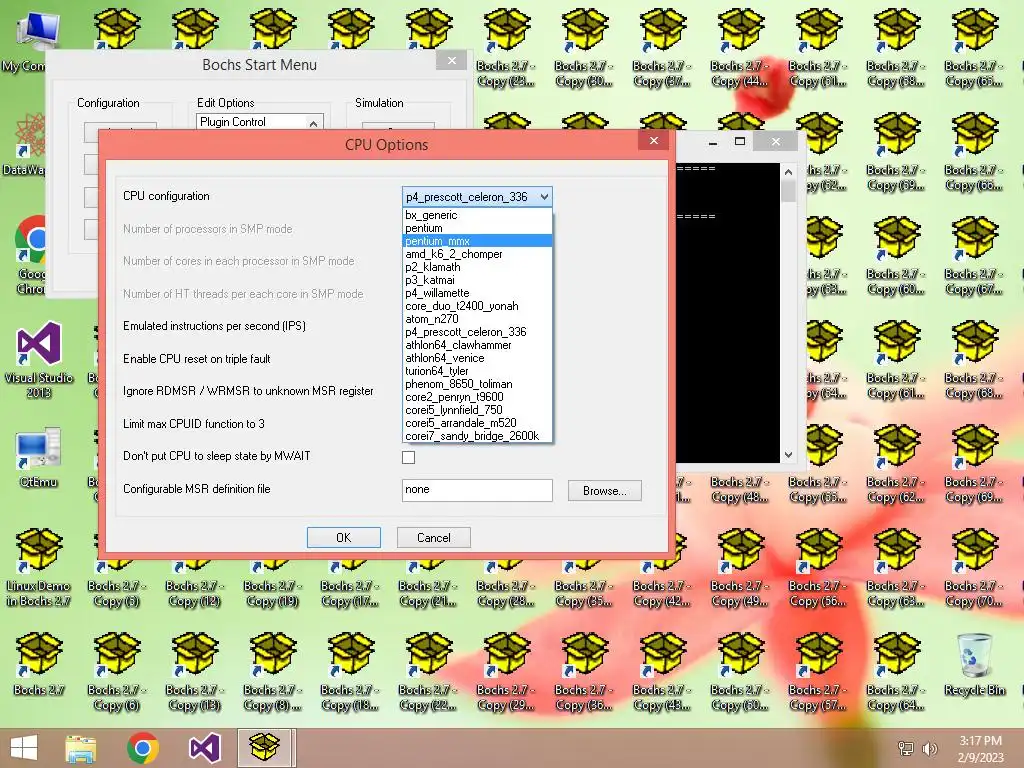
Task: Click the console window scroll-down arrow
Action: pos(788,455)
